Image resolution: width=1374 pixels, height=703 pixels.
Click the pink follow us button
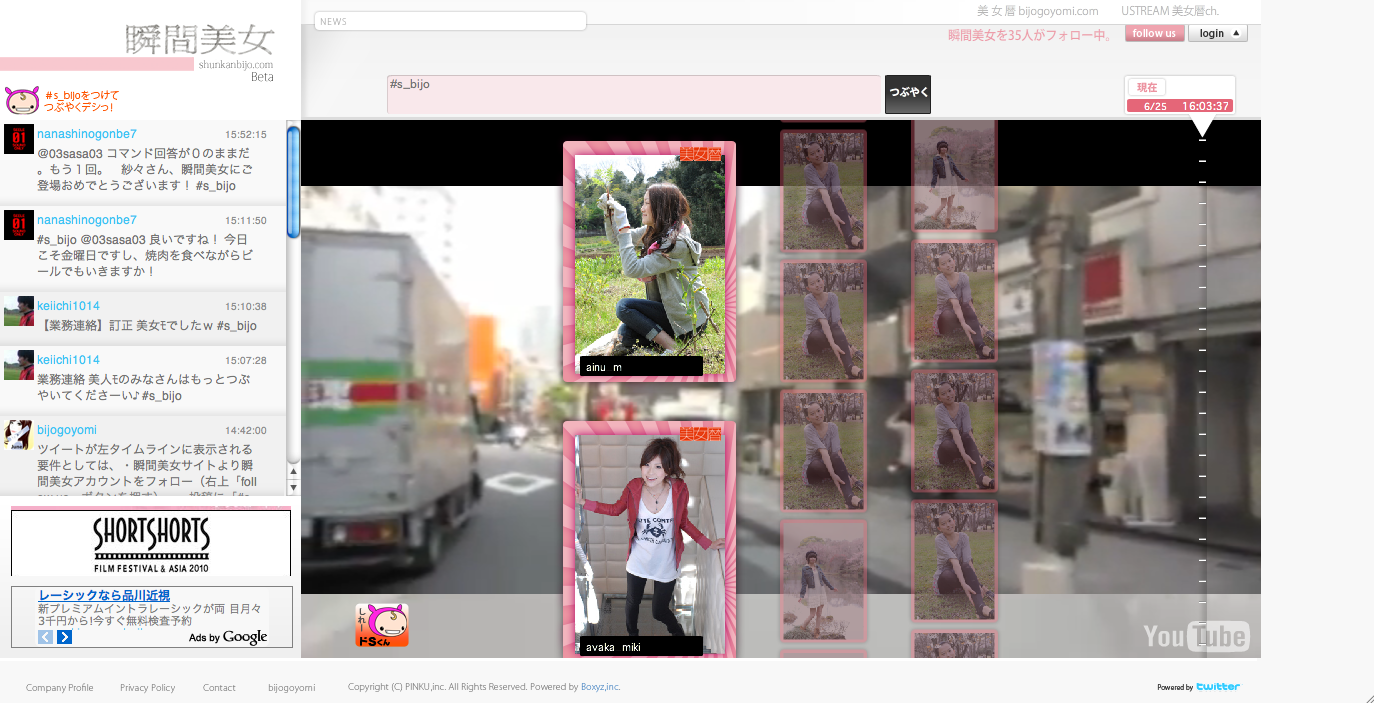pyautogui.click(x=1154, y=33)
